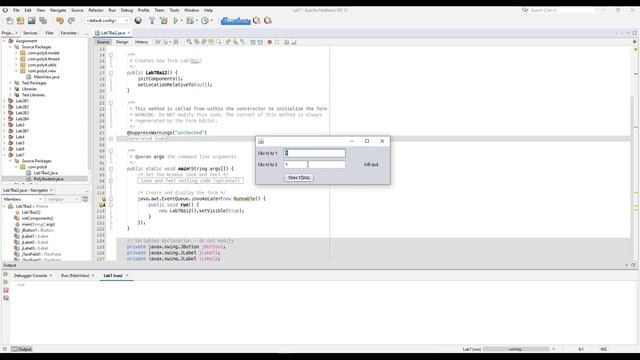Collapse the Assignment project node
The height and width of the screenshot is (360, 640).
pos(4,41)
